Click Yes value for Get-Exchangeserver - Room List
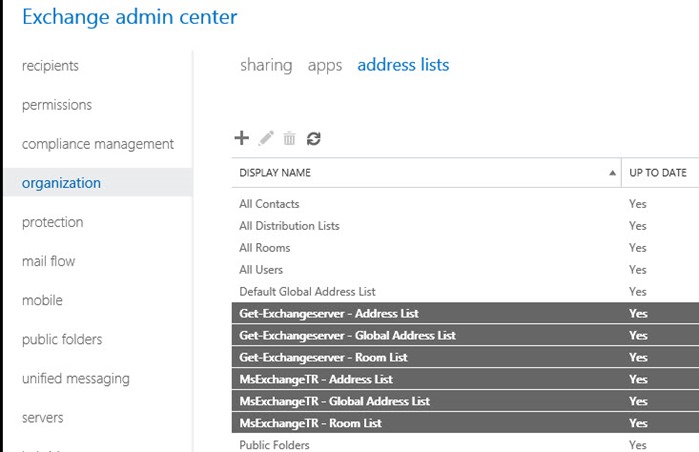 click(638, 357)
